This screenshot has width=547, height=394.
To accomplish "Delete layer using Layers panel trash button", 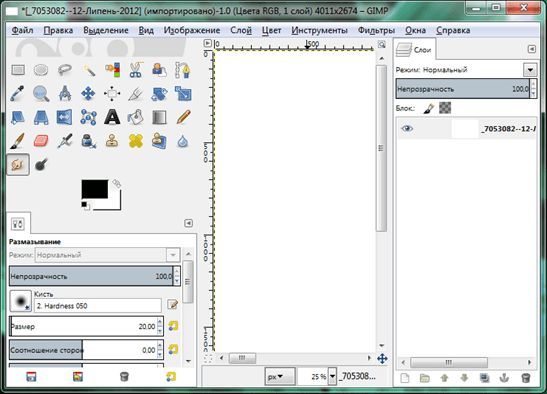I will point(525,378).
